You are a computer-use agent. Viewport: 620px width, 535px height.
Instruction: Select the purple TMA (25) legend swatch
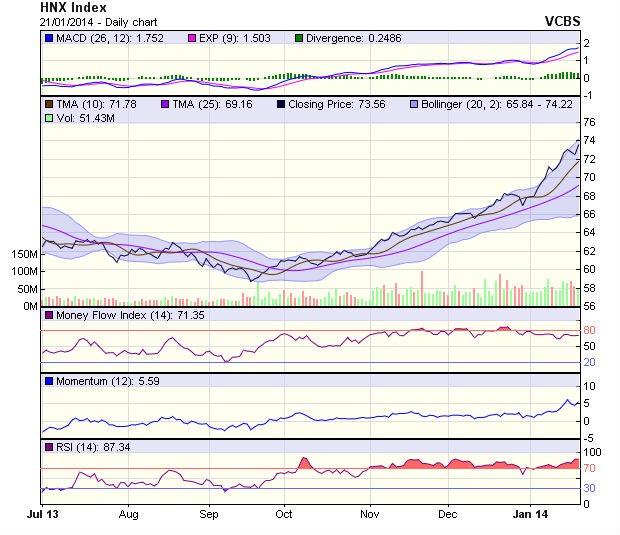(167, 103)
